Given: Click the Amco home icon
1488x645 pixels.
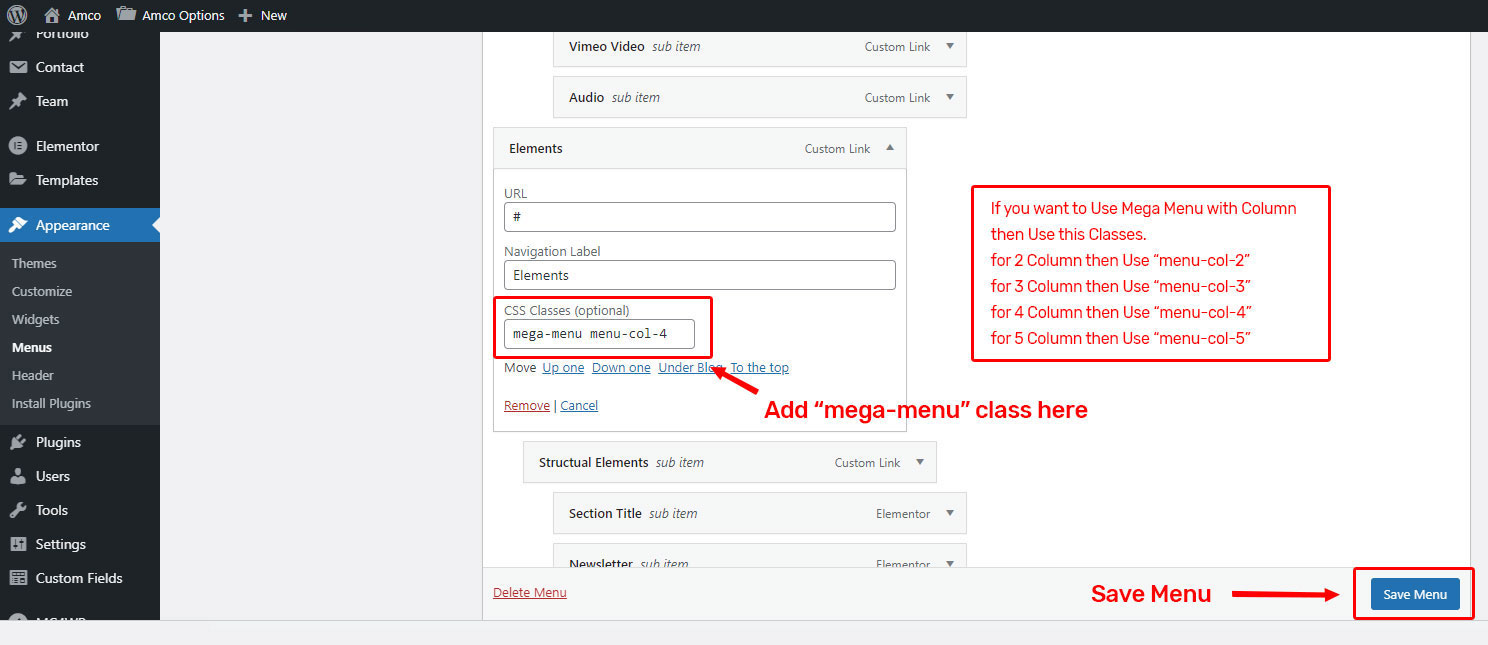Looking at the screenshot, I should [53, 15].
